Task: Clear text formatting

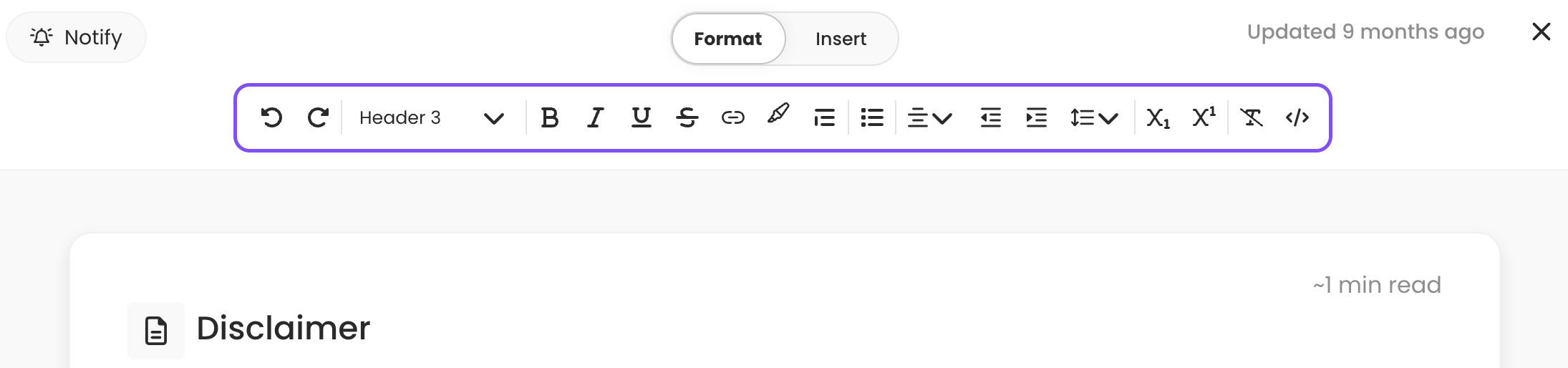Action: [1252, 117]
